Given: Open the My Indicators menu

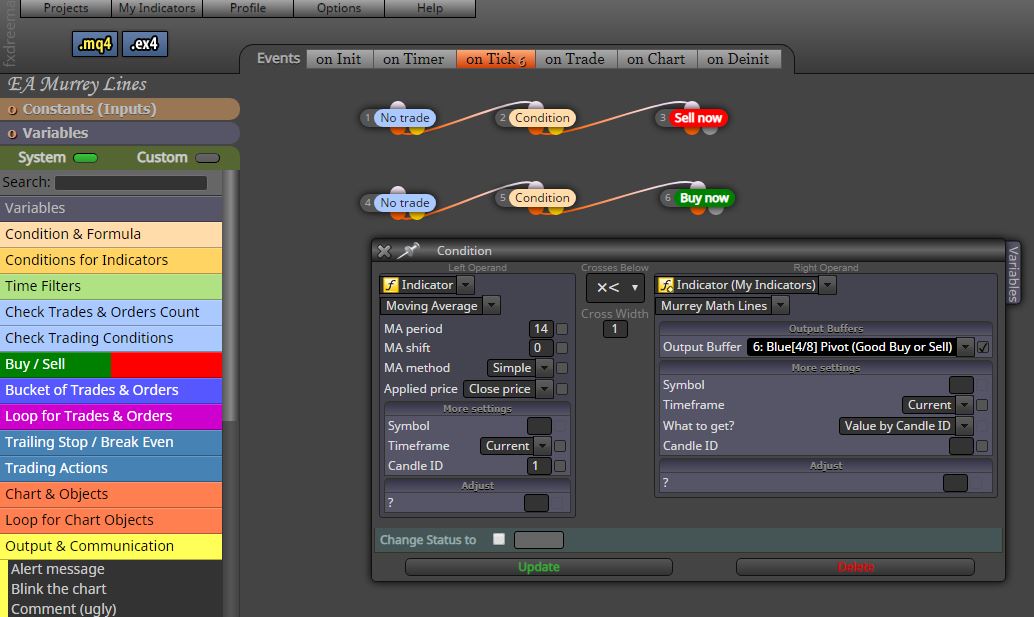Looking at the screenshot, I should click(157, 8).
